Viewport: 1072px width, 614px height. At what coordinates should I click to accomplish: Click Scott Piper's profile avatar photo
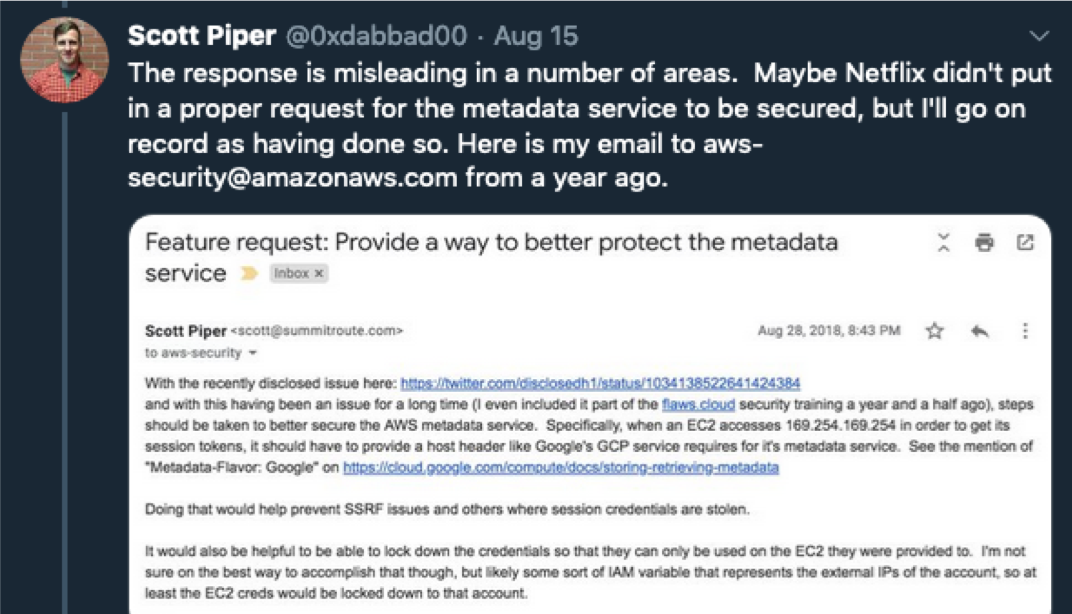pos(65,60)
